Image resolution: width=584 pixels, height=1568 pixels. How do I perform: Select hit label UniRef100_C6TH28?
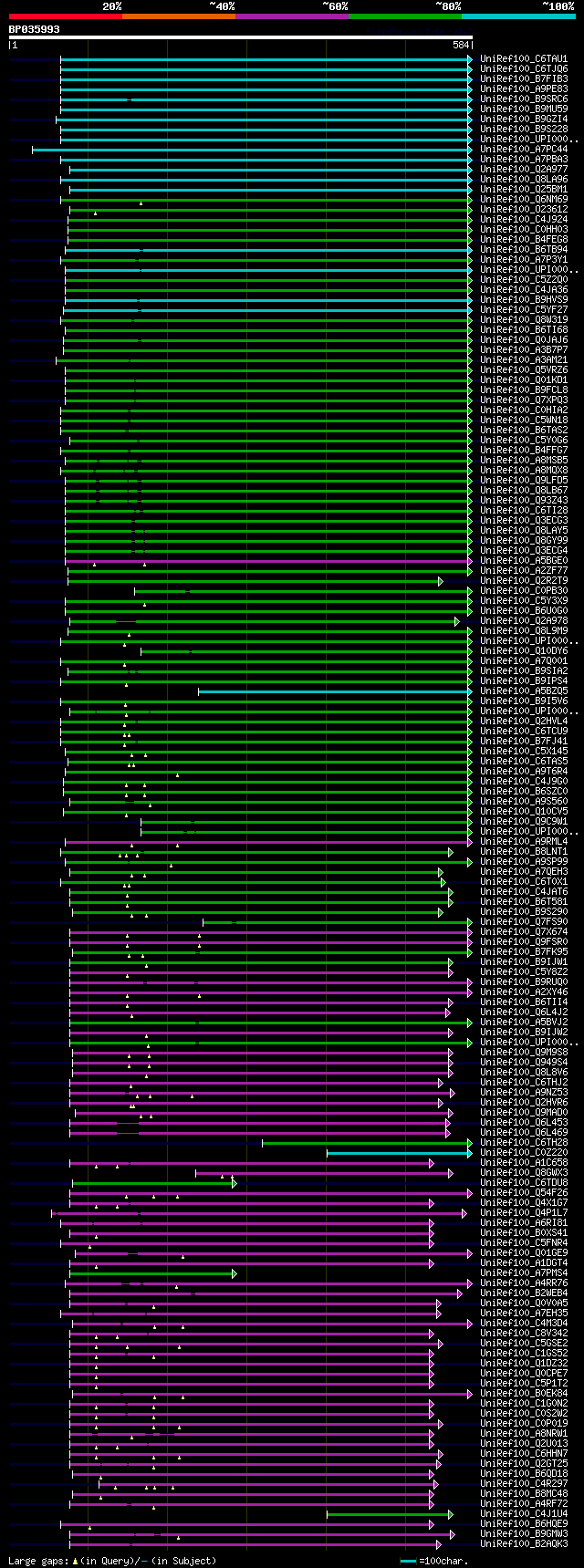pyautogui.click(x=524, y=1143)
